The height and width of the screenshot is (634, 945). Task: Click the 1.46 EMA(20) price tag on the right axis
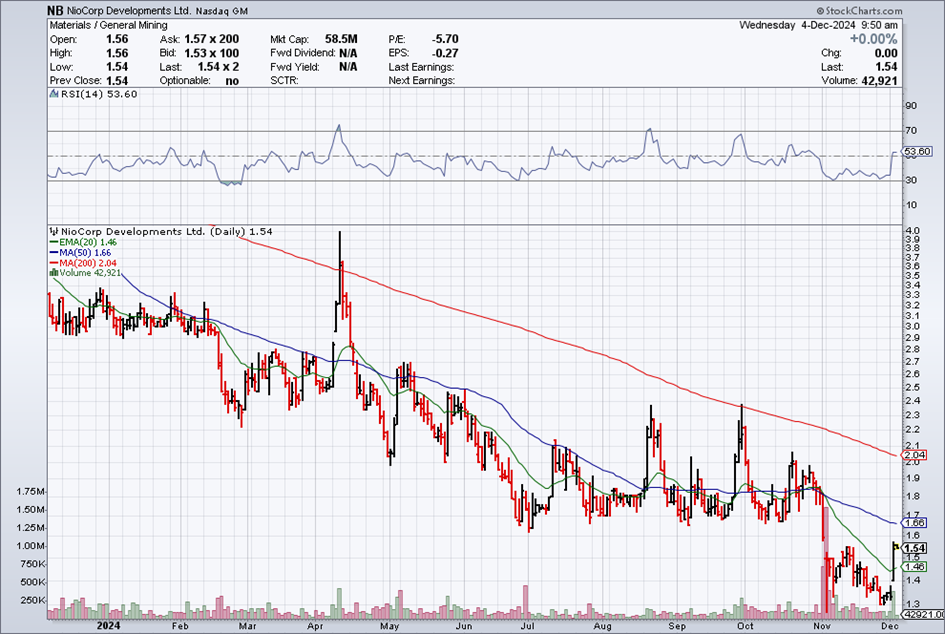pyautogui.click(x=915, y=567)
